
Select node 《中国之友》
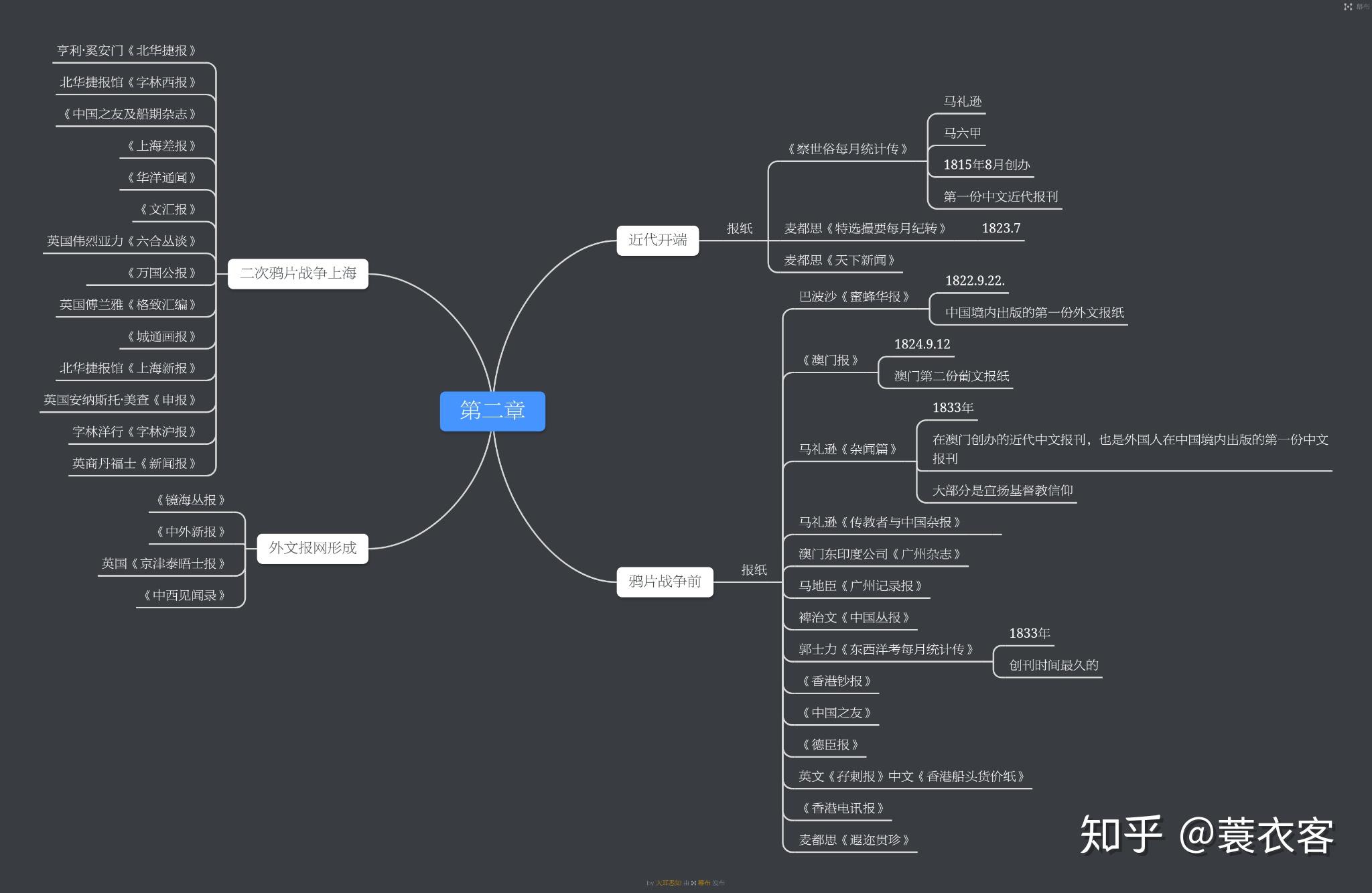click(x=836, y=713)
